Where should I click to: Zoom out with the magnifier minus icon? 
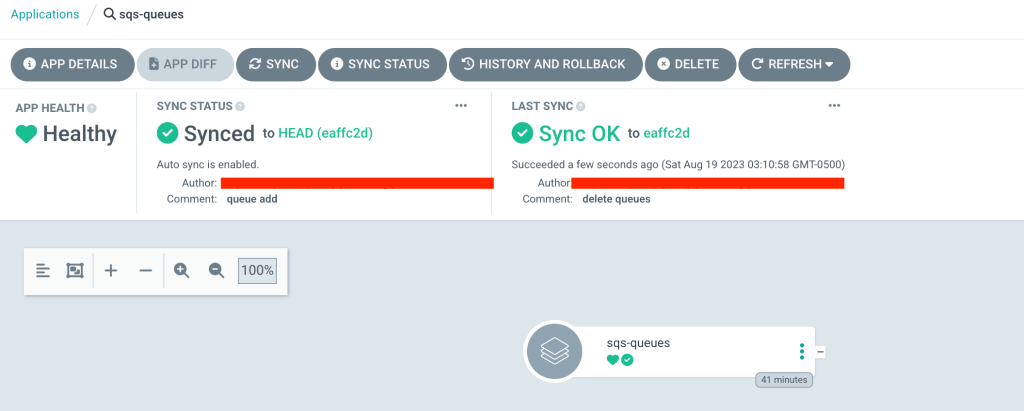pos(216,270)
